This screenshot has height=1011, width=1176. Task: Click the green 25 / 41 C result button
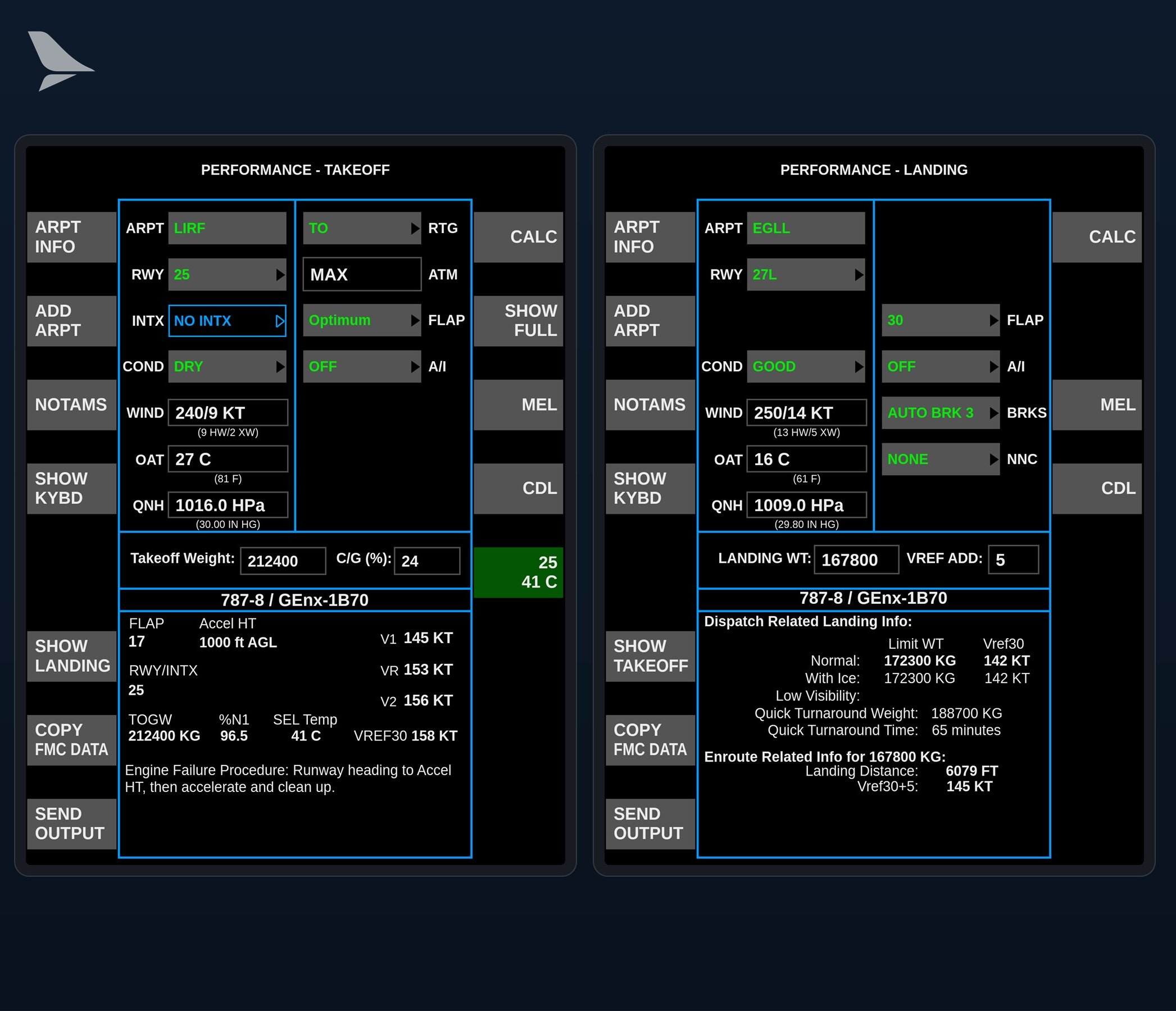(x=518, y=572)
